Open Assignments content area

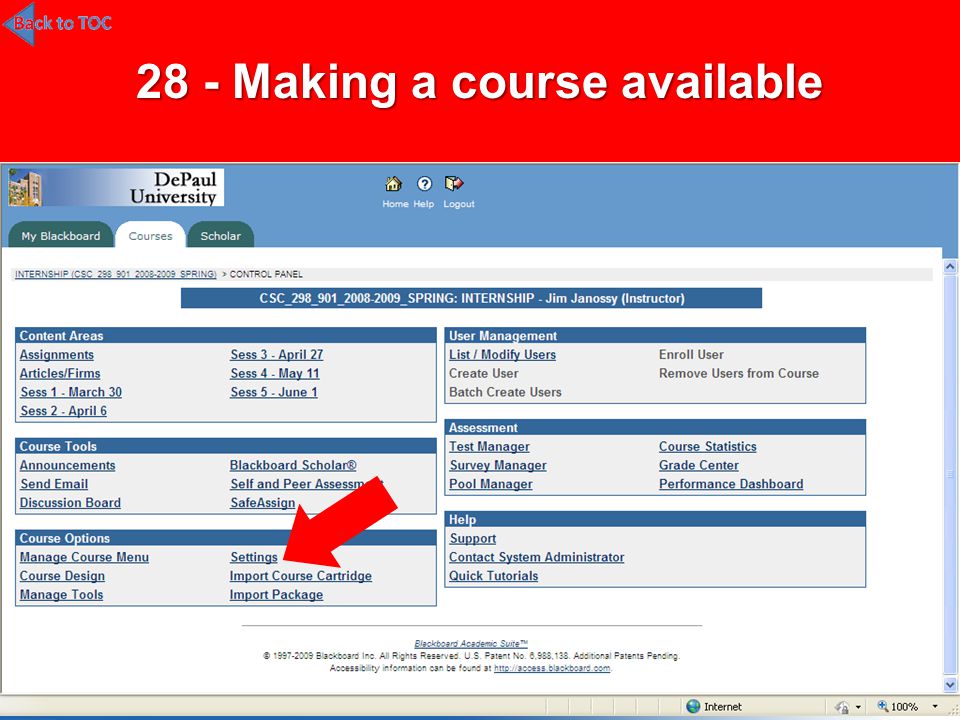tap(56, 354)
